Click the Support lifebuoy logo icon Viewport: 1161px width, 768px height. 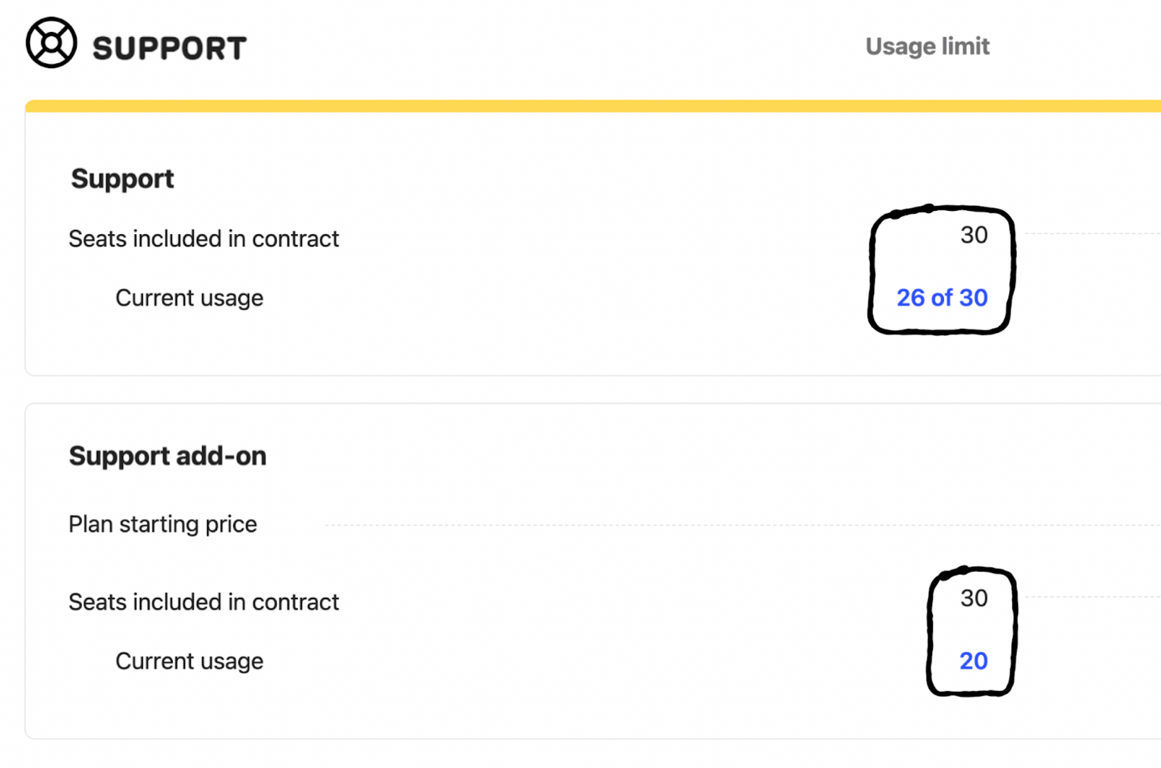coord(51,43)
